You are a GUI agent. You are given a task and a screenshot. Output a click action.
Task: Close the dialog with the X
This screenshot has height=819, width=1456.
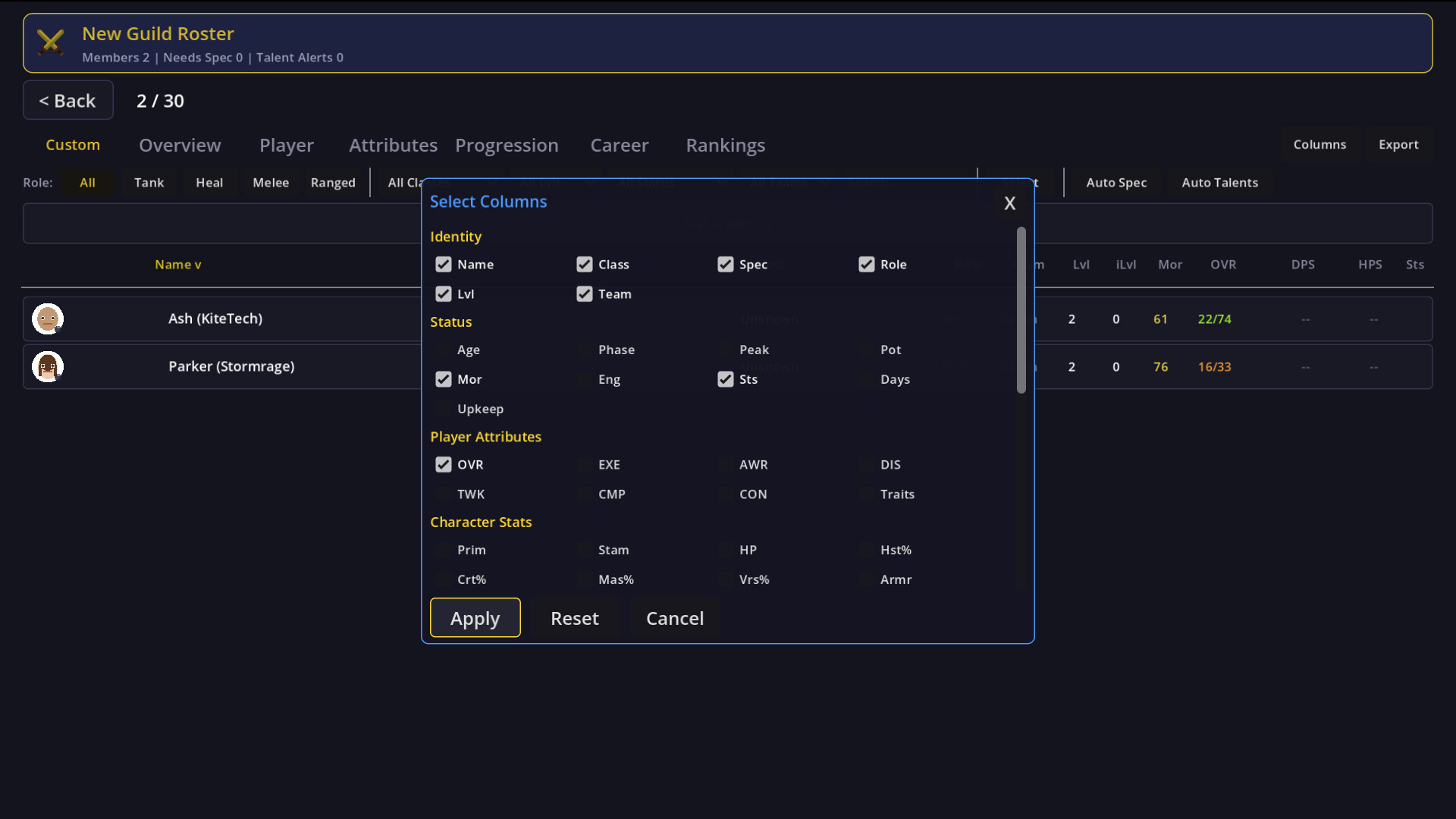(x=1009, y=202)
